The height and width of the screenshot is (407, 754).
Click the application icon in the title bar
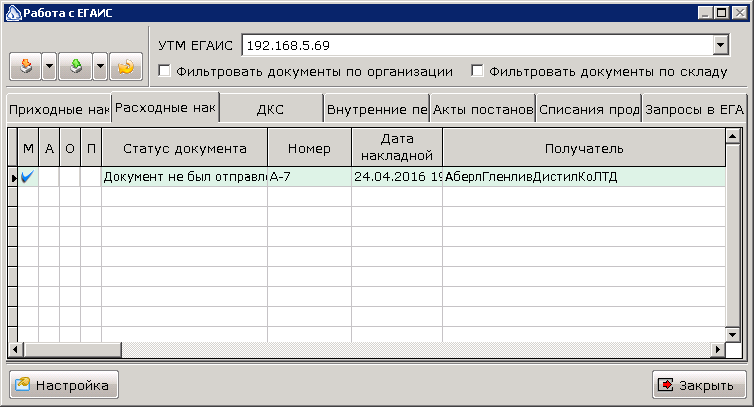pos(13,13)
